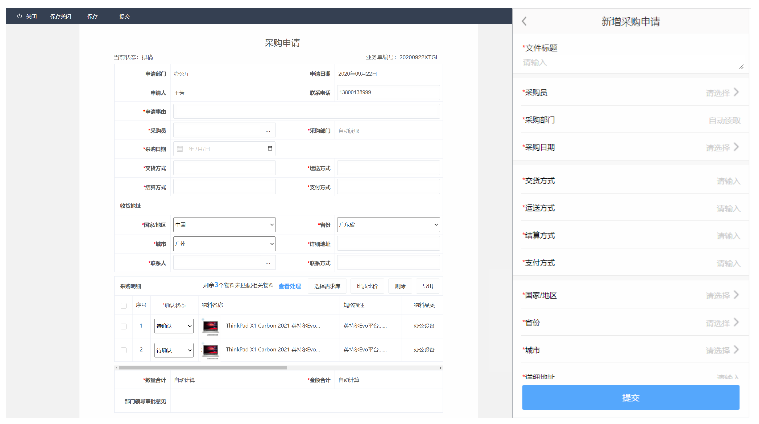Open calendar icon in 采购日期 field

[270, 149]
